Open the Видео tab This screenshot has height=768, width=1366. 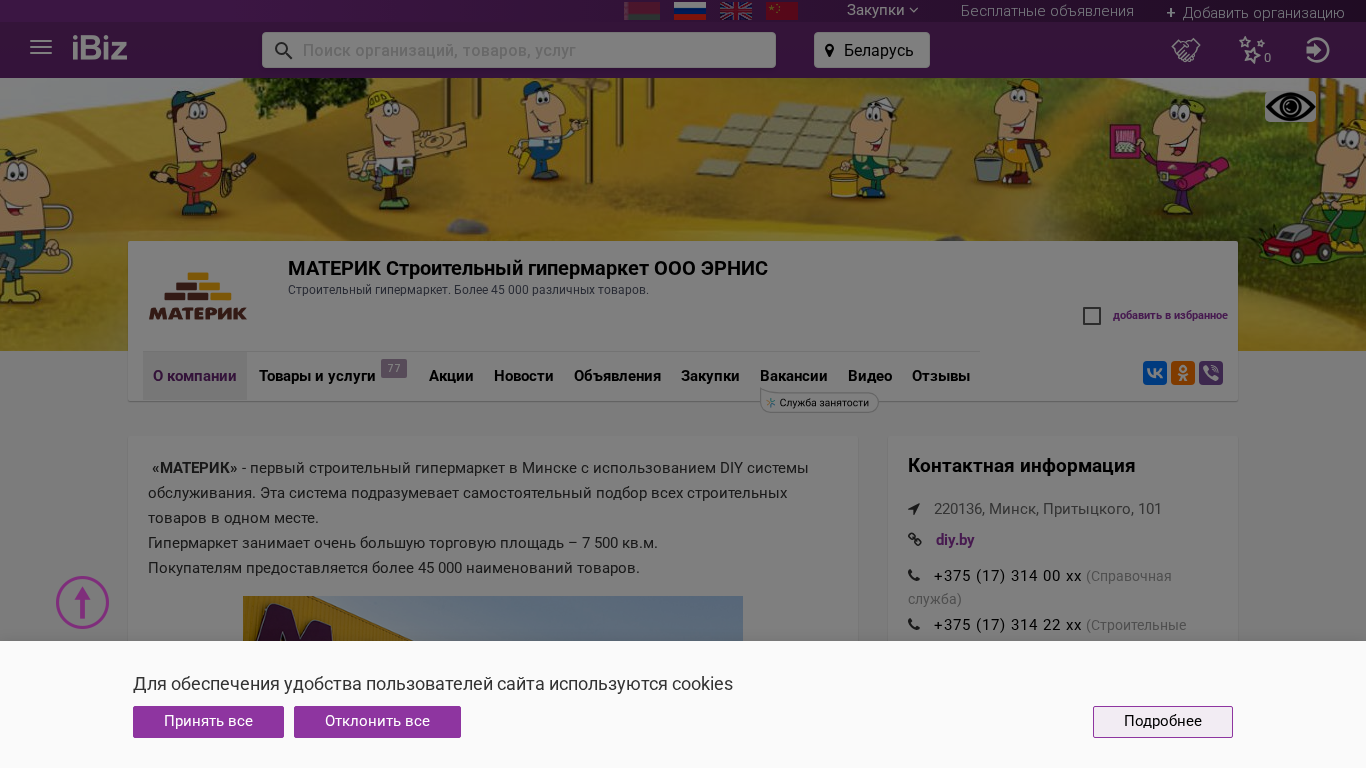pos(870,376)
